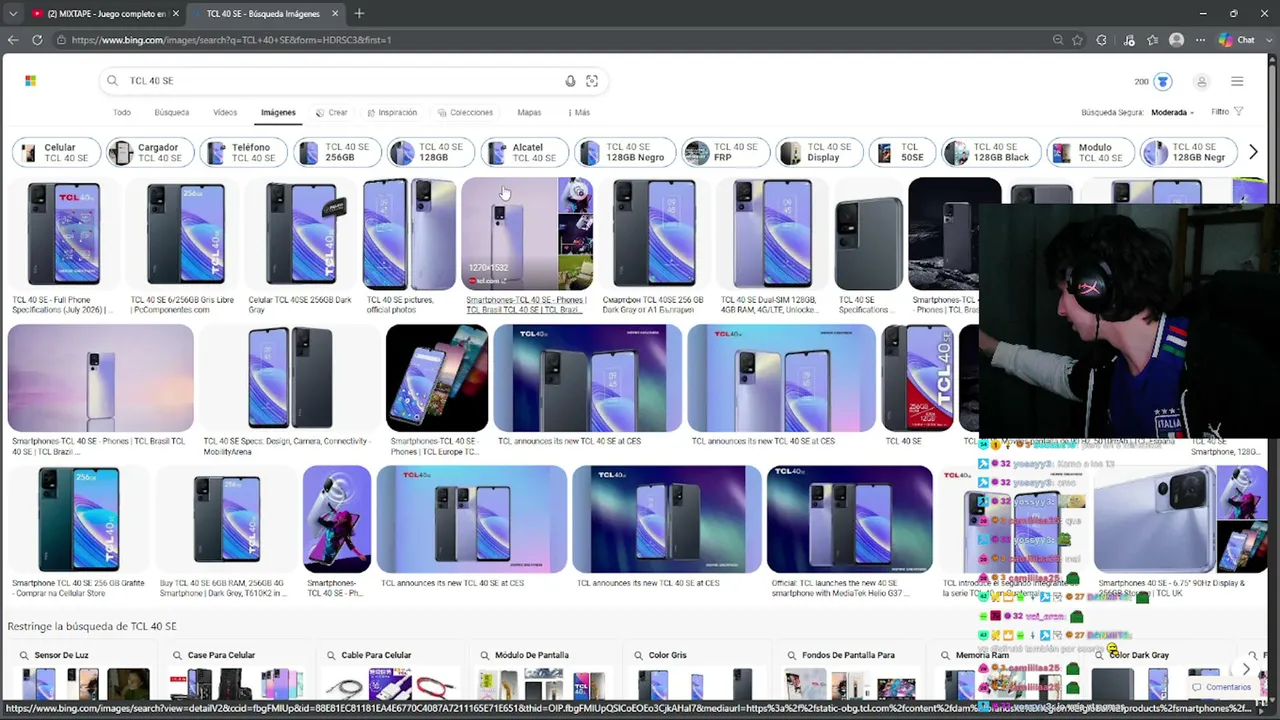Switch to the Todo search tab

click(x=122, y=113)
